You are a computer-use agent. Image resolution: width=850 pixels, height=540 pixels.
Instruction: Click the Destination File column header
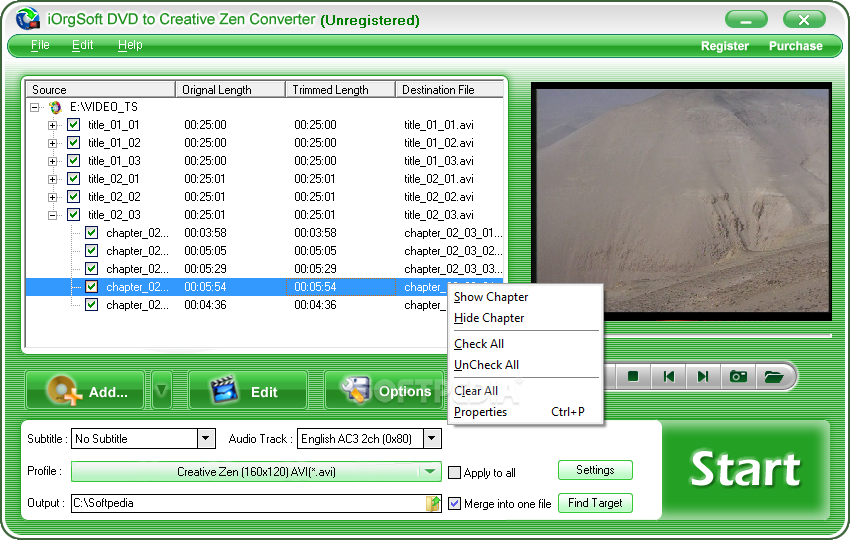[x=450, y=89]
